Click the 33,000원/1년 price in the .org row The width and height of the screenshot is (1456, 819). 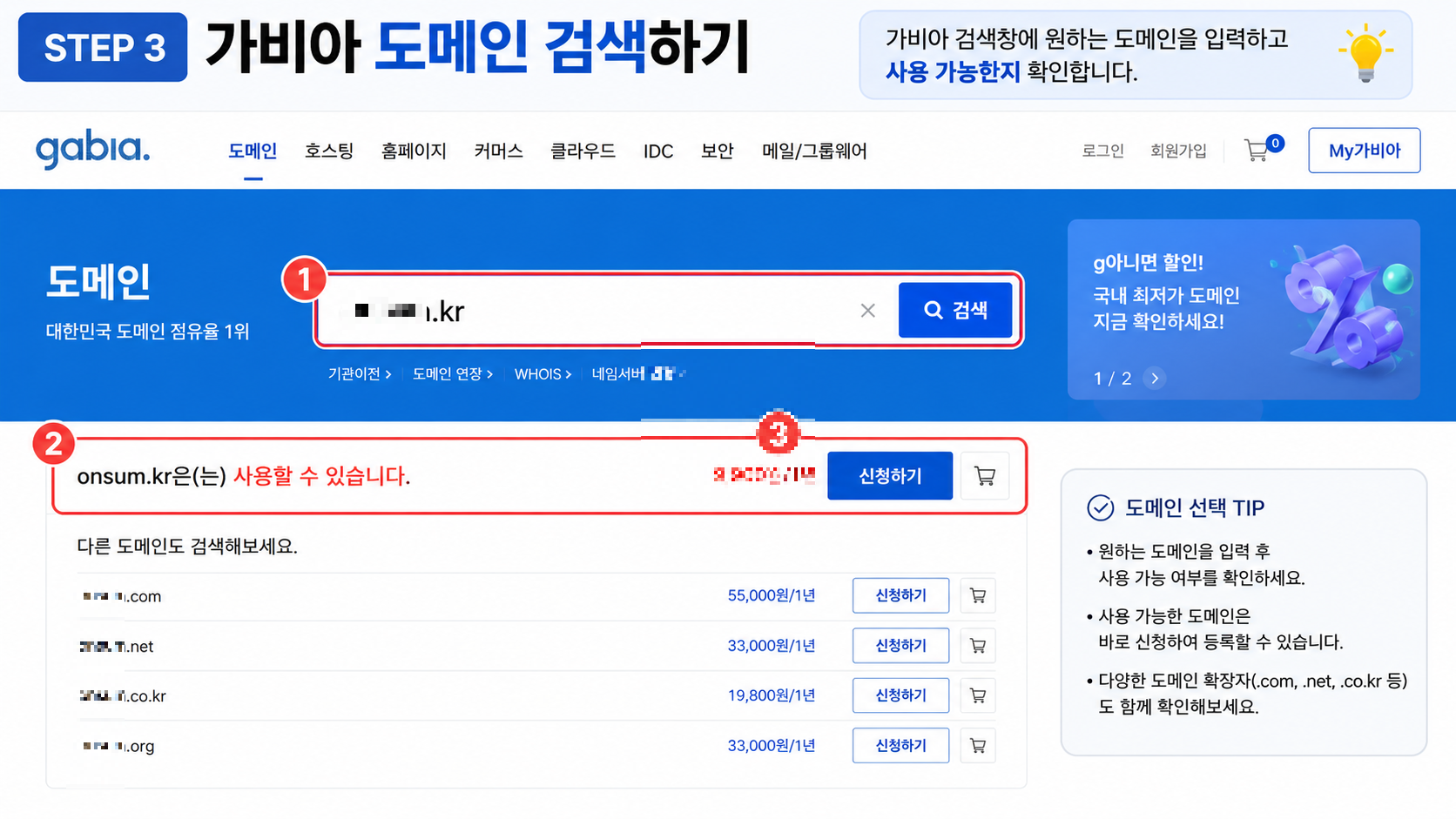tap(772, 746)
